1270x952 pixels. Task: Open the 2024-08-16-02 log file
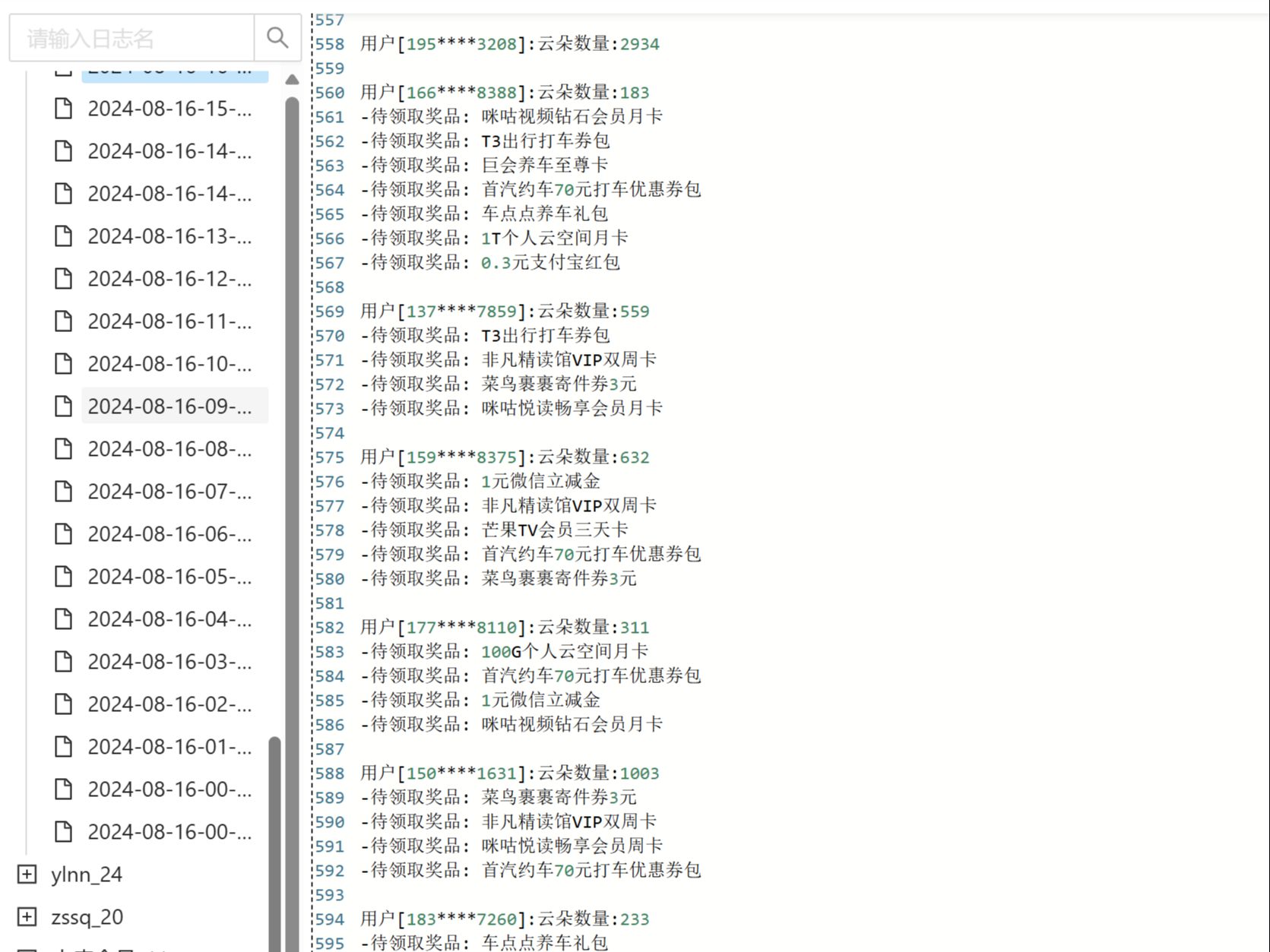point(169,704)
